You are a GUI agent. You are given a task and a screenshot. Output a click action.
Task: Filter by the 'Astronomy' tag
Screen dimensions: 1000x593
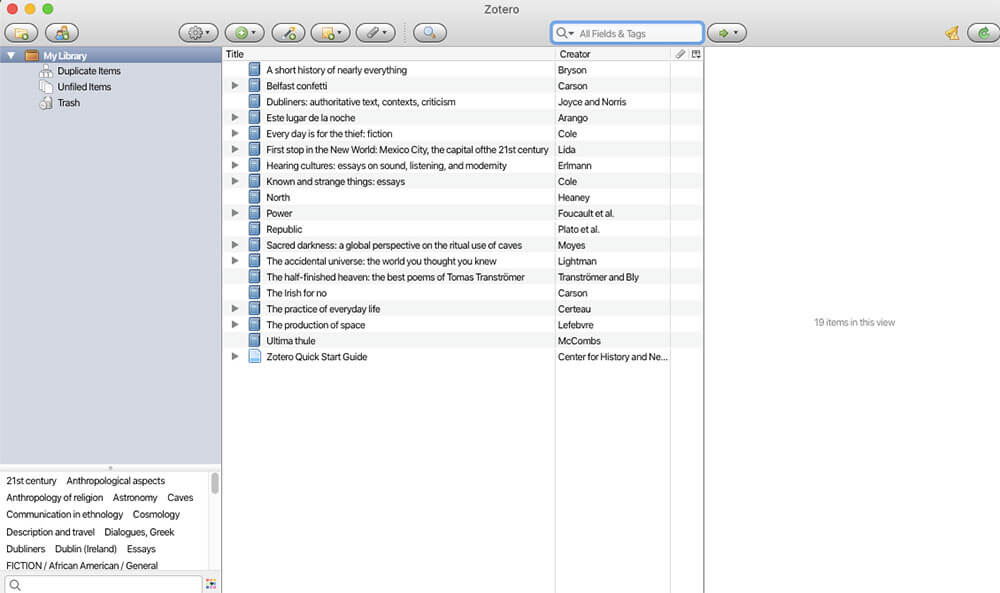[135, 497]
